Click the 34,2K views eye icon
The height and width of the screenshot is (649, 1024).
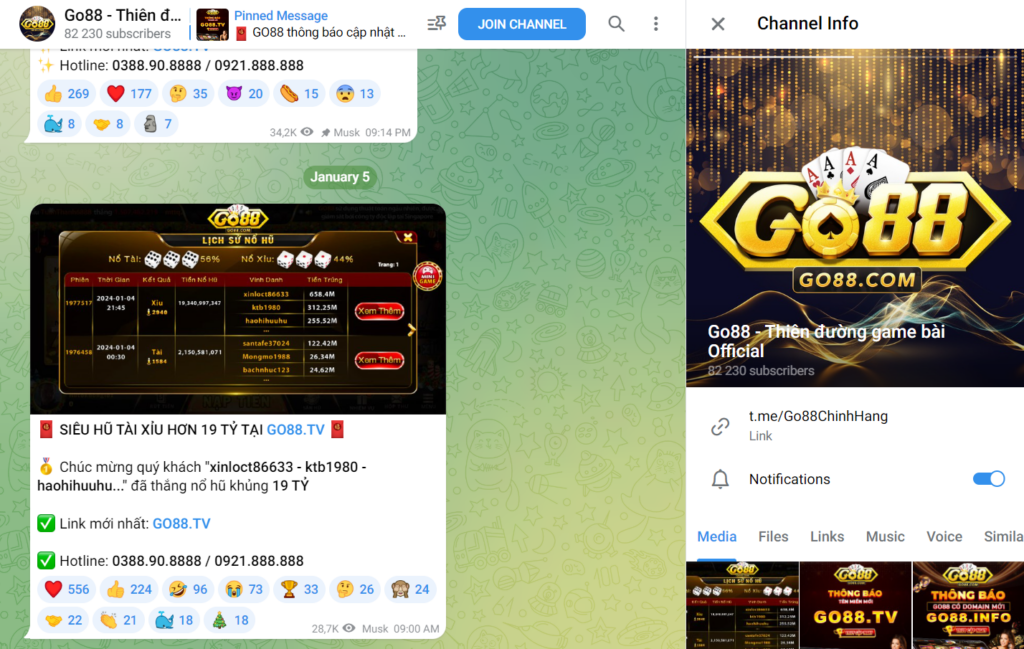tap(306, 132)
